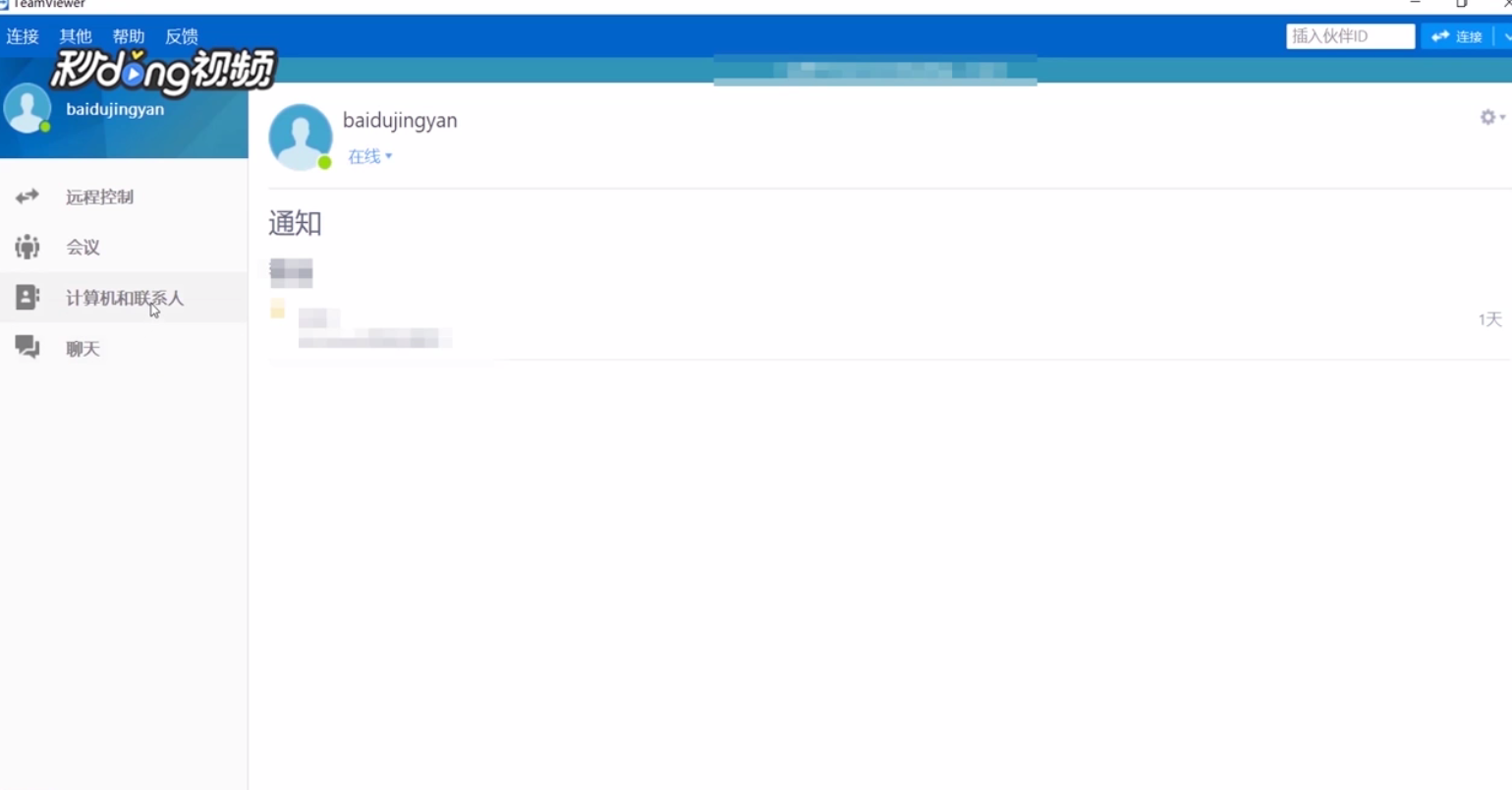The width and height of the screenshot is (1512, 790).
Task: Click the yellow notification item icon
Action: pos(278,310)
